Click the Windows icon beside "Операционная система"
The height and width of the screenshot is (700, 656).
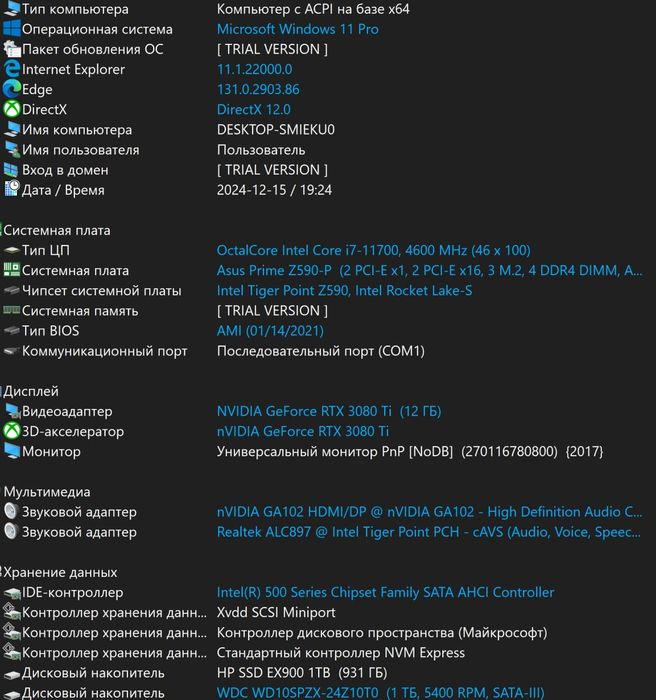(12, 29)
